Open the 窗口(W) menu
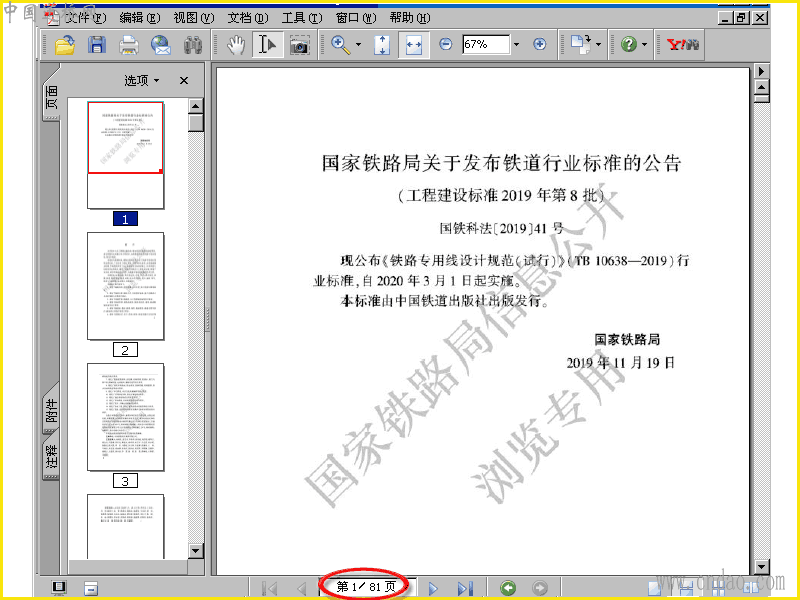 (x=356, y=18)
